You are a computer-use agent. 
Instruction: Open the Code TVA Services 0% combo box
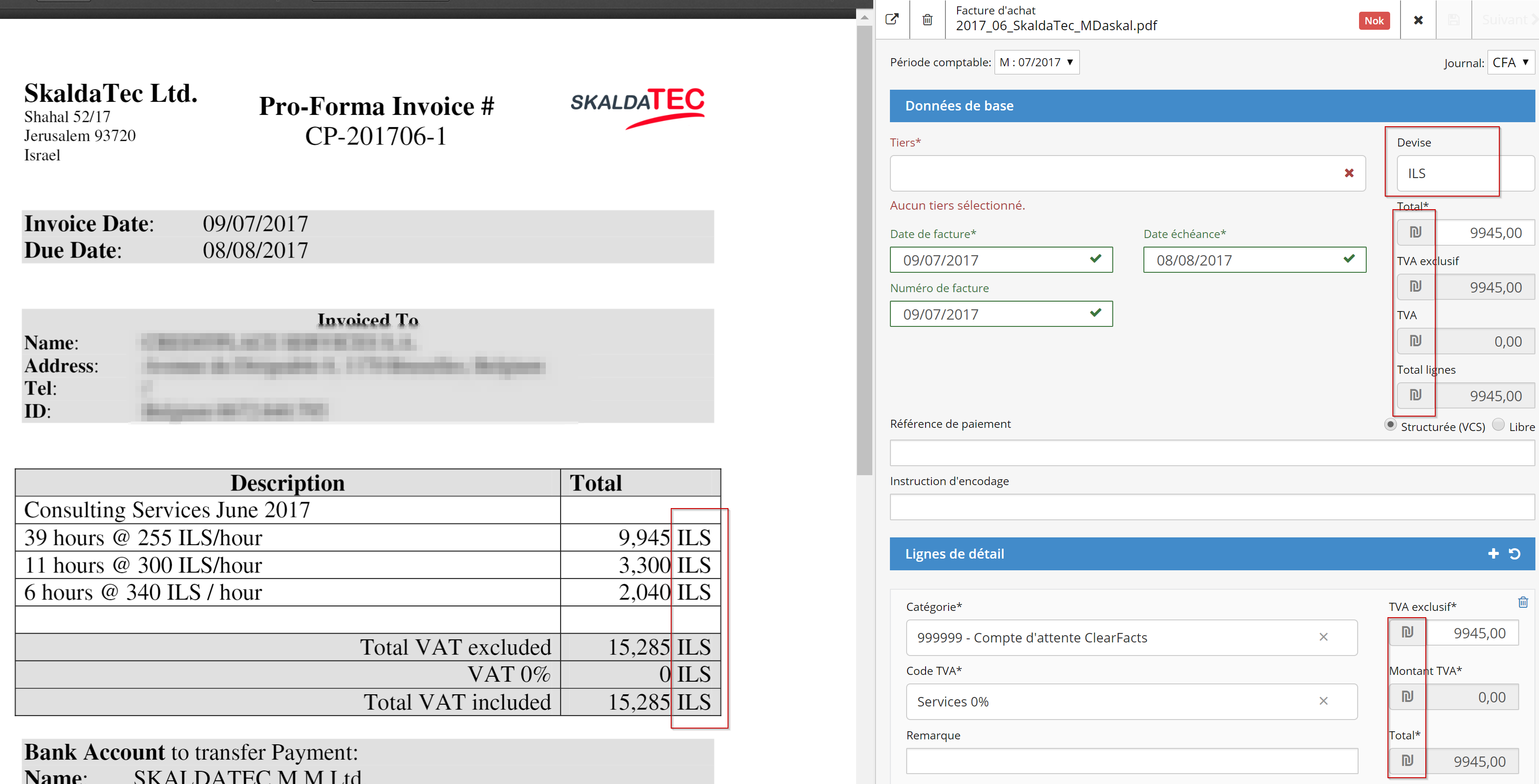click(x=1132, y=701)
